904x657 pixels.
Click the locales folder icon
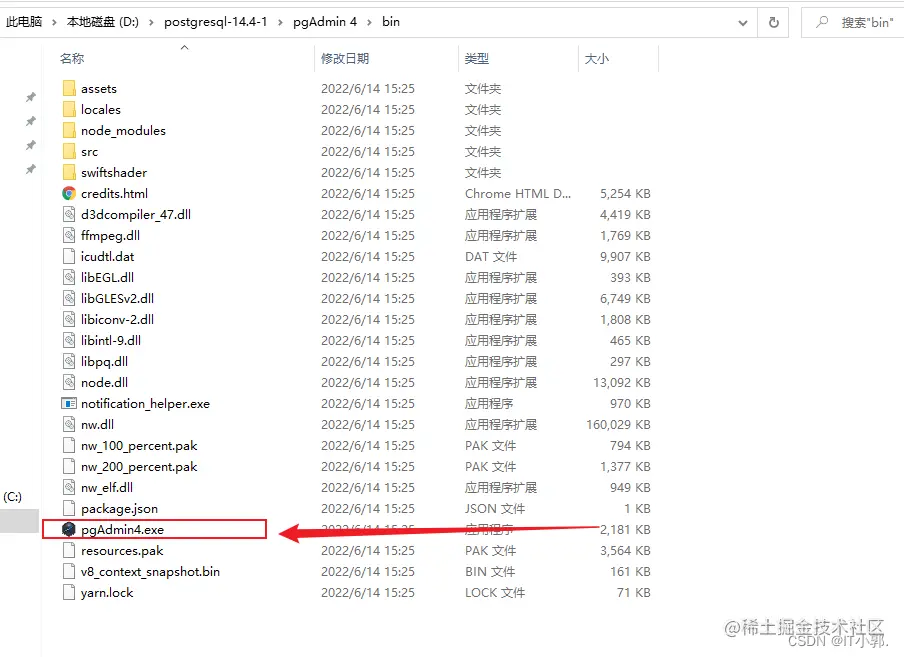(x=69, y=110)
